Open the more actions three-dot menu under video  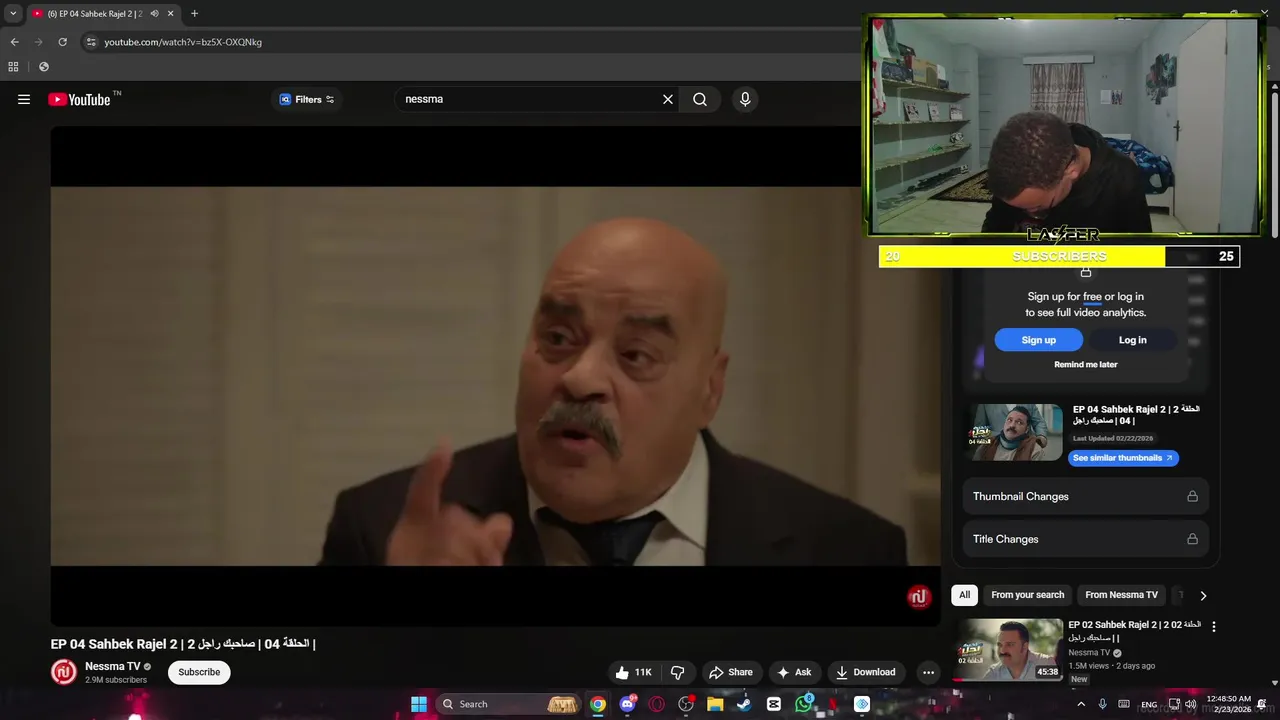pos(928,672)
